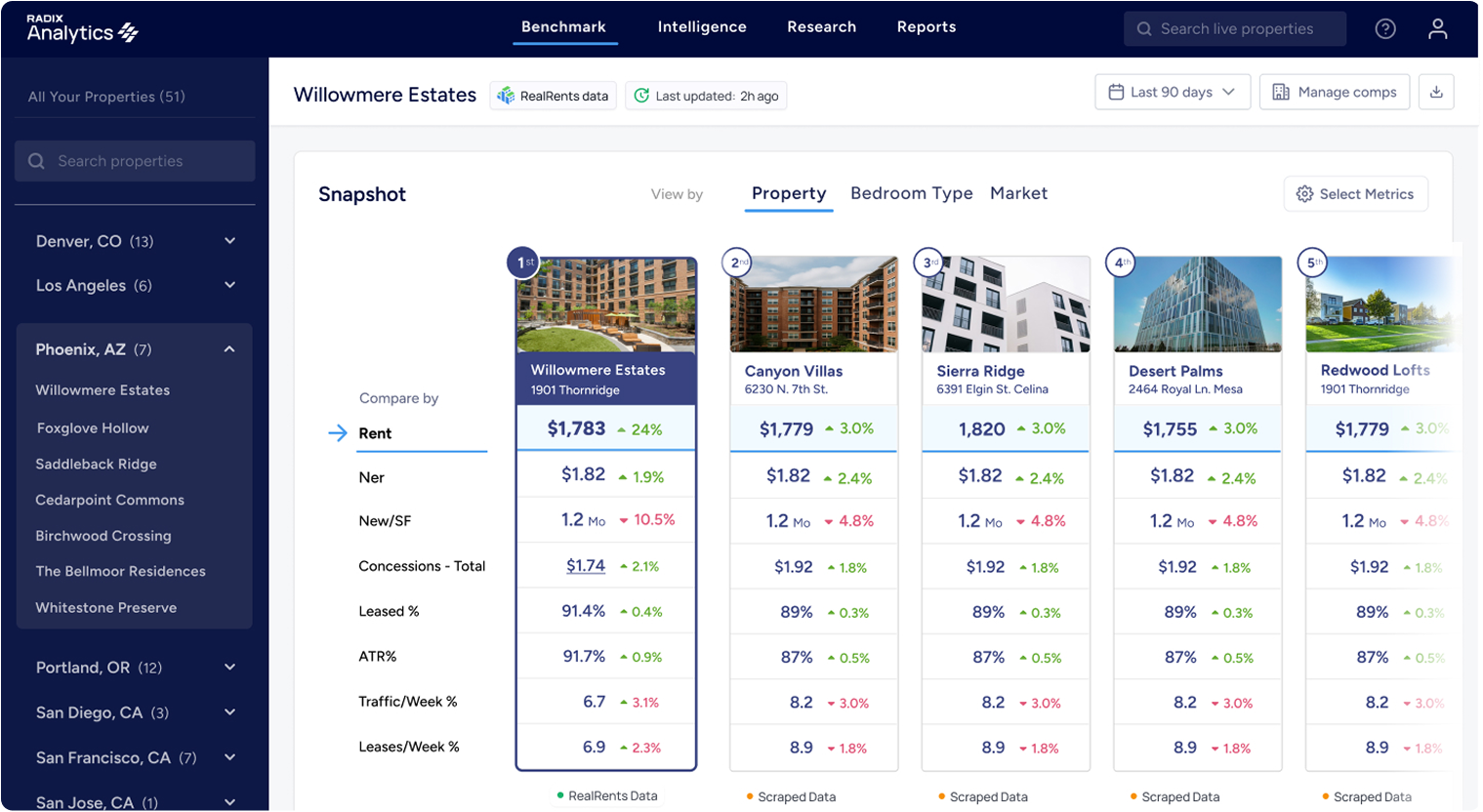Click the underlined $1.74 concessions value
This screenshot has height=812, width=1483.
pos(586,566)
